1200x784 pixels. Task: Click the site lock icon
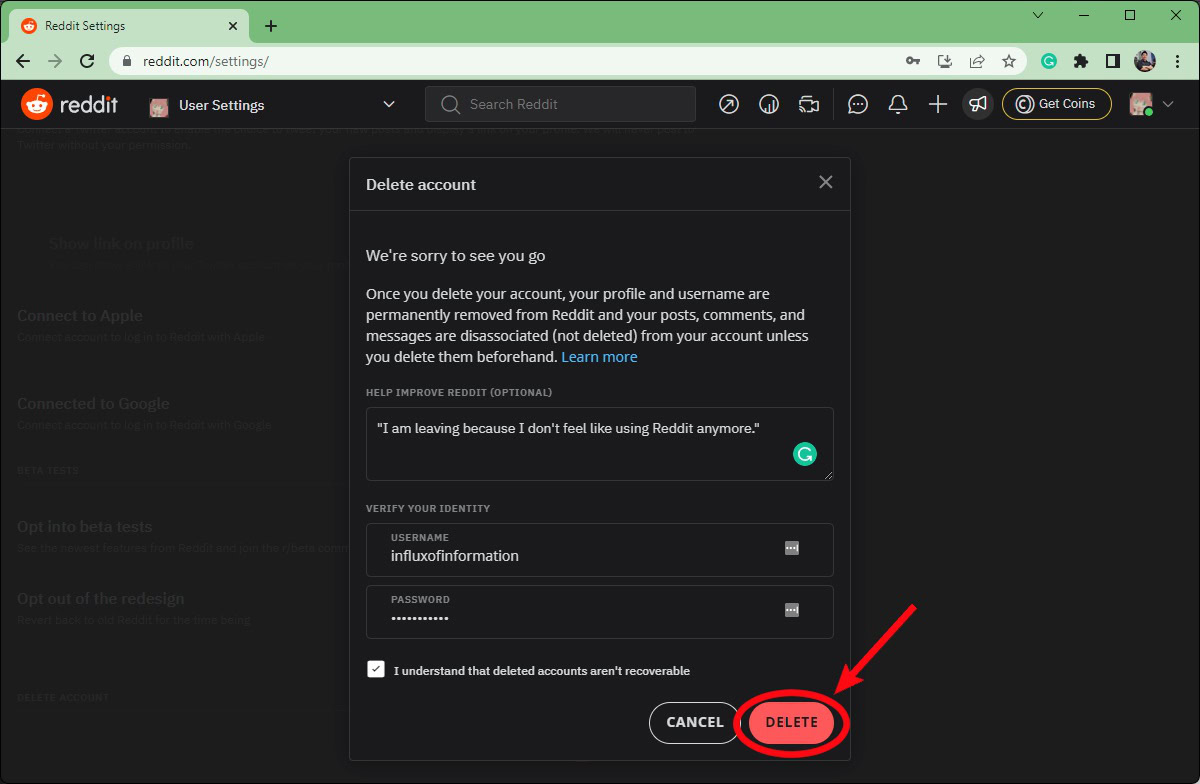pyautogui.click(x=126, y=61)
